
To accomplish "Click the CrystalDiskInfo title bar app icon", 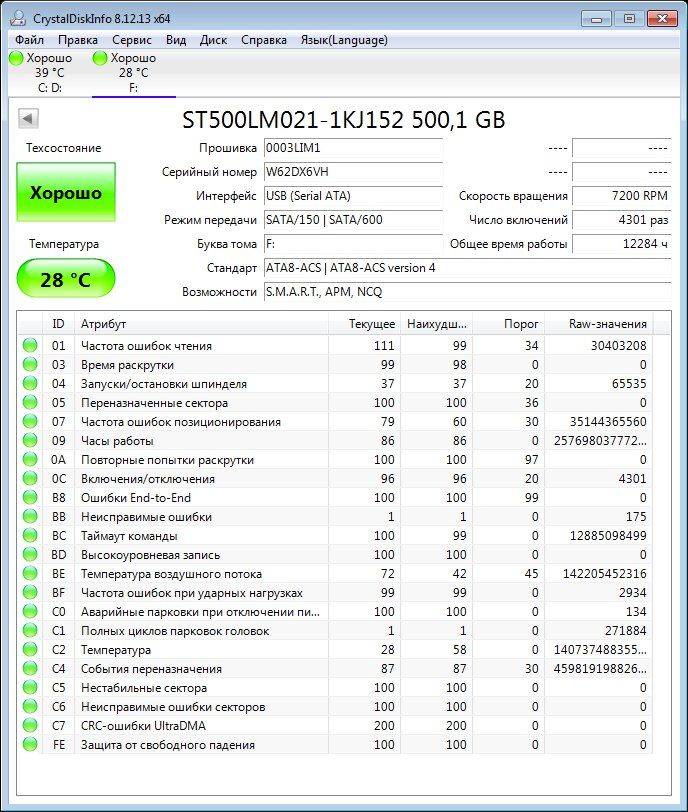I will coord(18,18).
